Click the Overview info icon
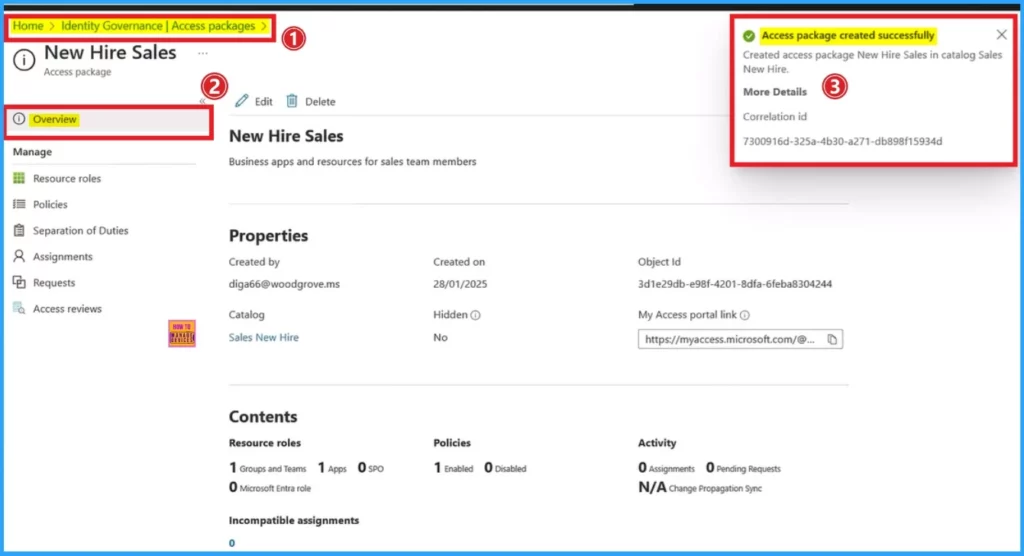Image resolution: width=1024 pixels, height=556 pixels. (x=19, y=119)
